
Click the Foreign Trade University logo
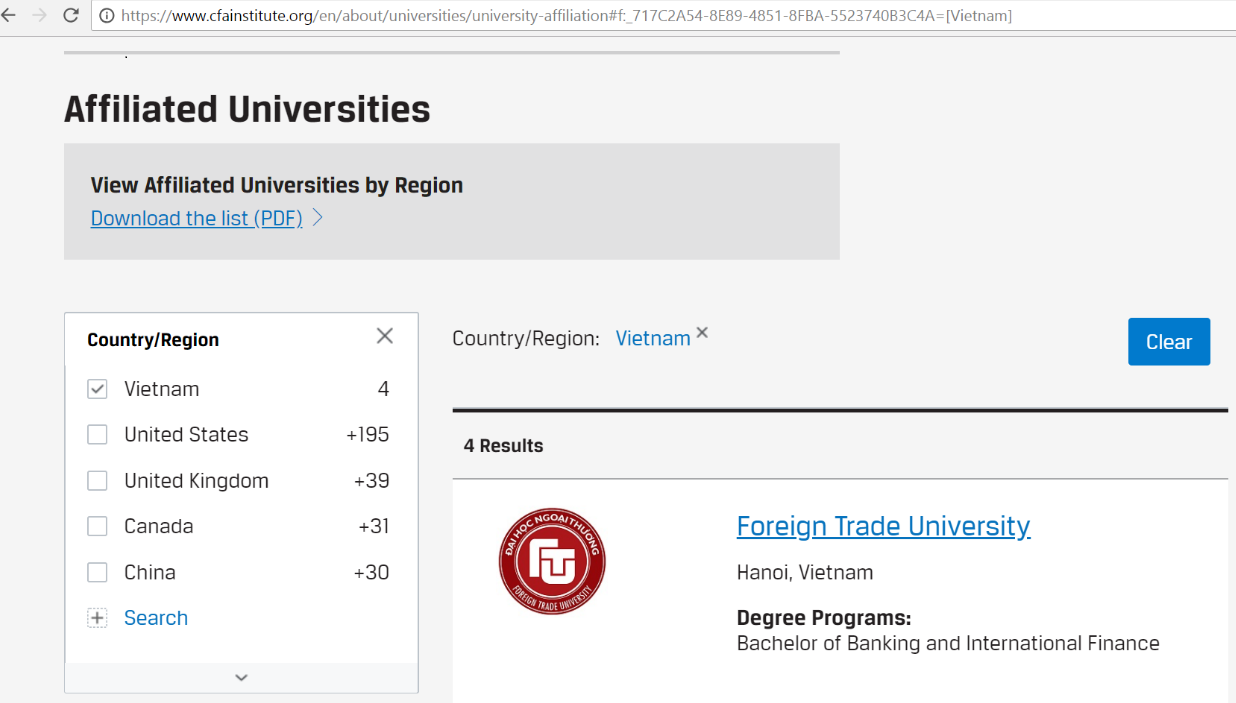pyautogui.click(x=552, y=561)
